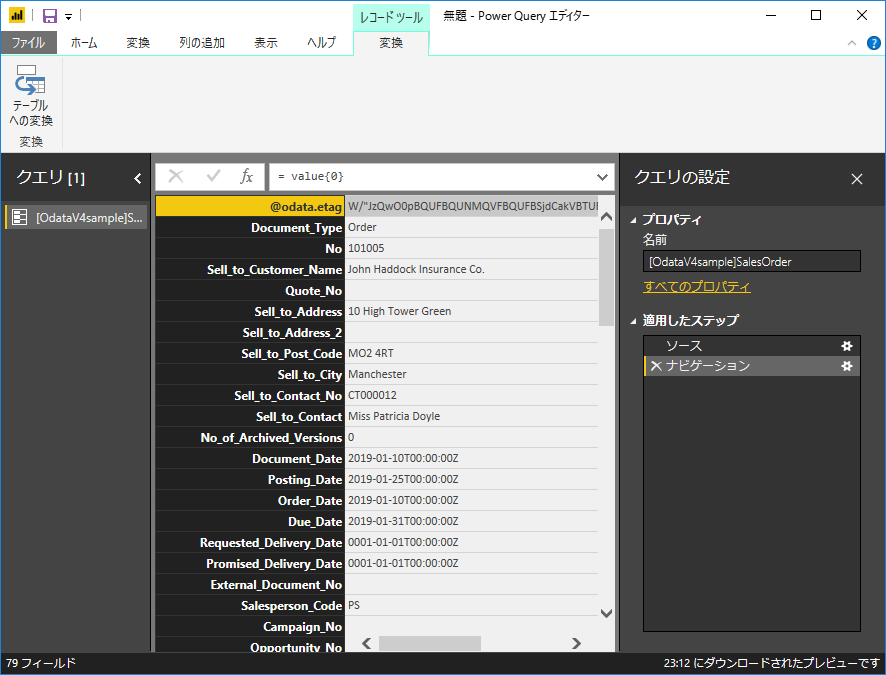Image resolution: width=886 pixels, height=675 pixels.
Task: Expand the formula bar dropdown arrow
Action: coord(602,176)
